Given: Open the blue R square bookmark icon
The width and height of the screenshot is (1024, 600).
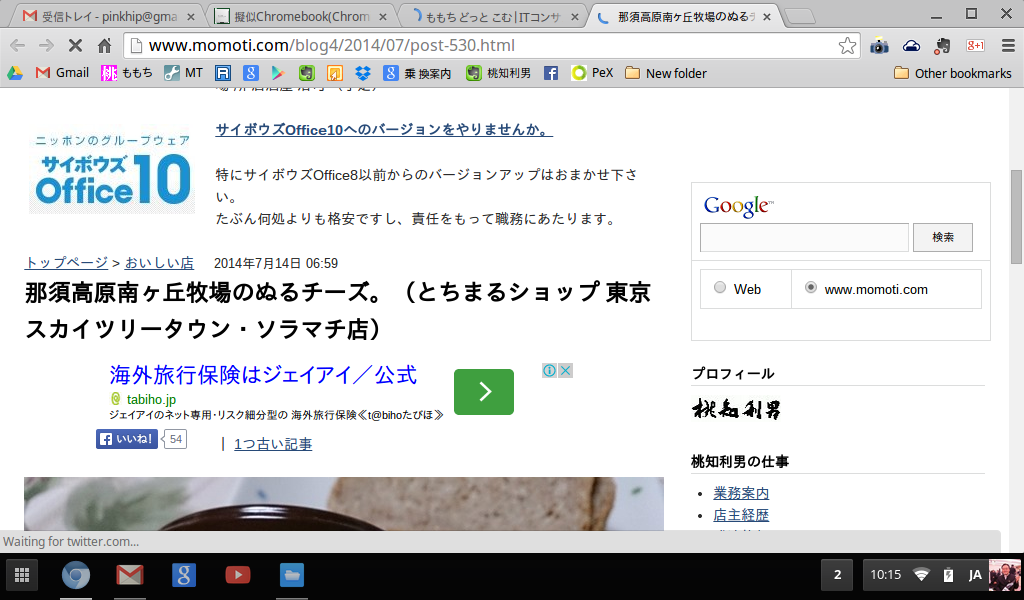Looking at the screenshot, I should click(223, 73).
